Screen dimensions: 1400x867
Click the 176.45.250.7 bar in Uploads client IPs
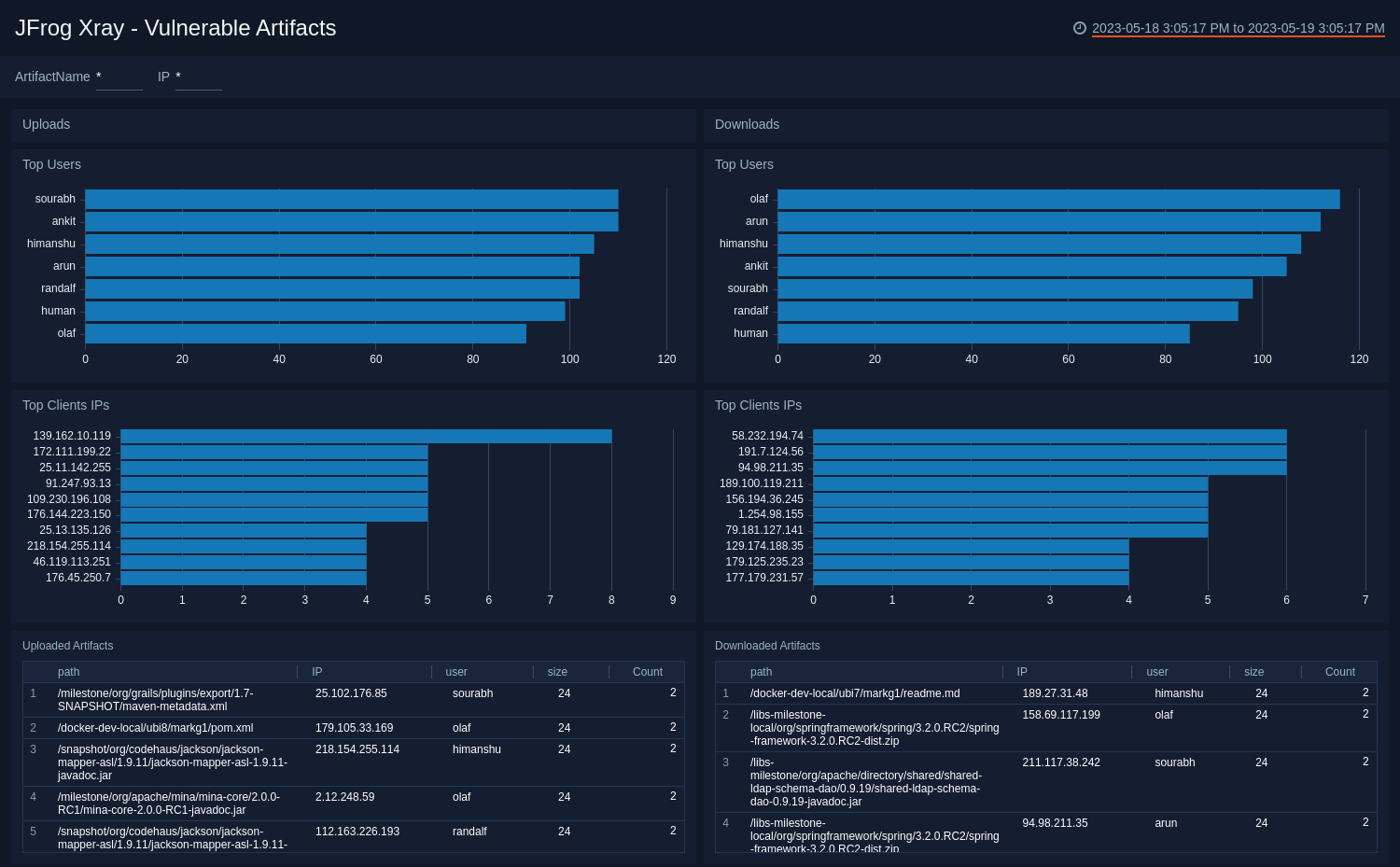point(243,578)
